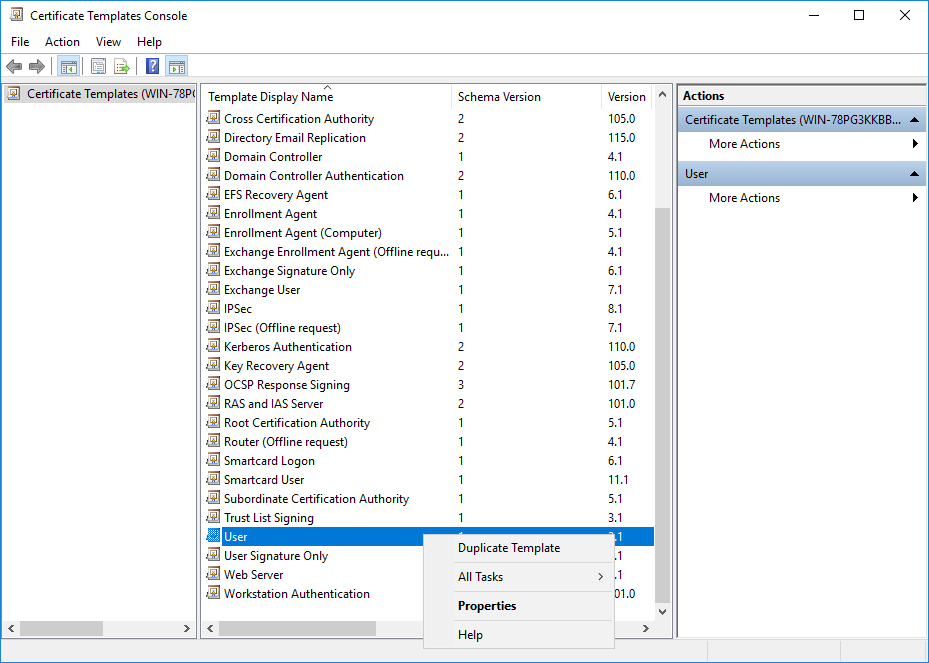Image resolution: width=929 pixels, height=663 pixels.
Task: Select the Subordinate Certification Authority template
Action: pyautogui.click(x=429, y=499)
